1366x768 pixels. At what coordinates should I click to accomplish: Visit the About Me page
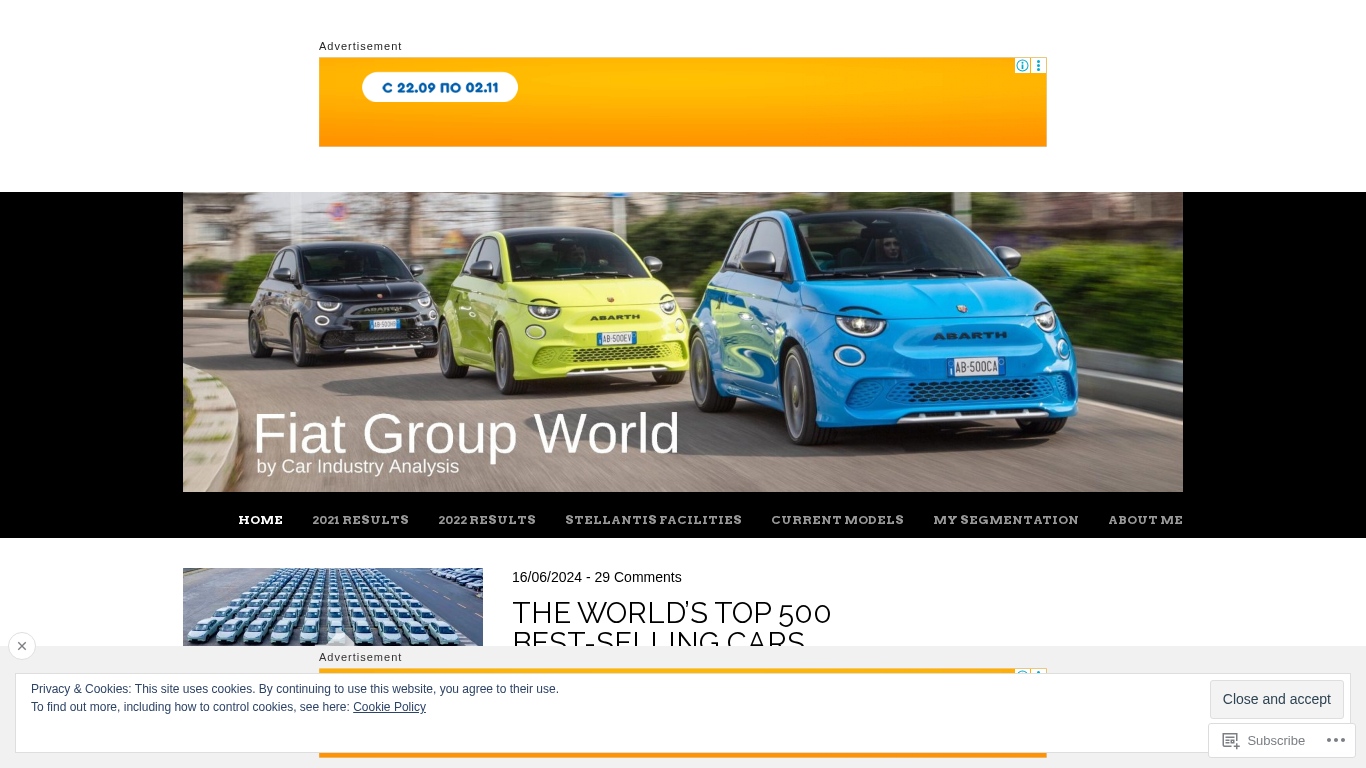point(1146,520)
